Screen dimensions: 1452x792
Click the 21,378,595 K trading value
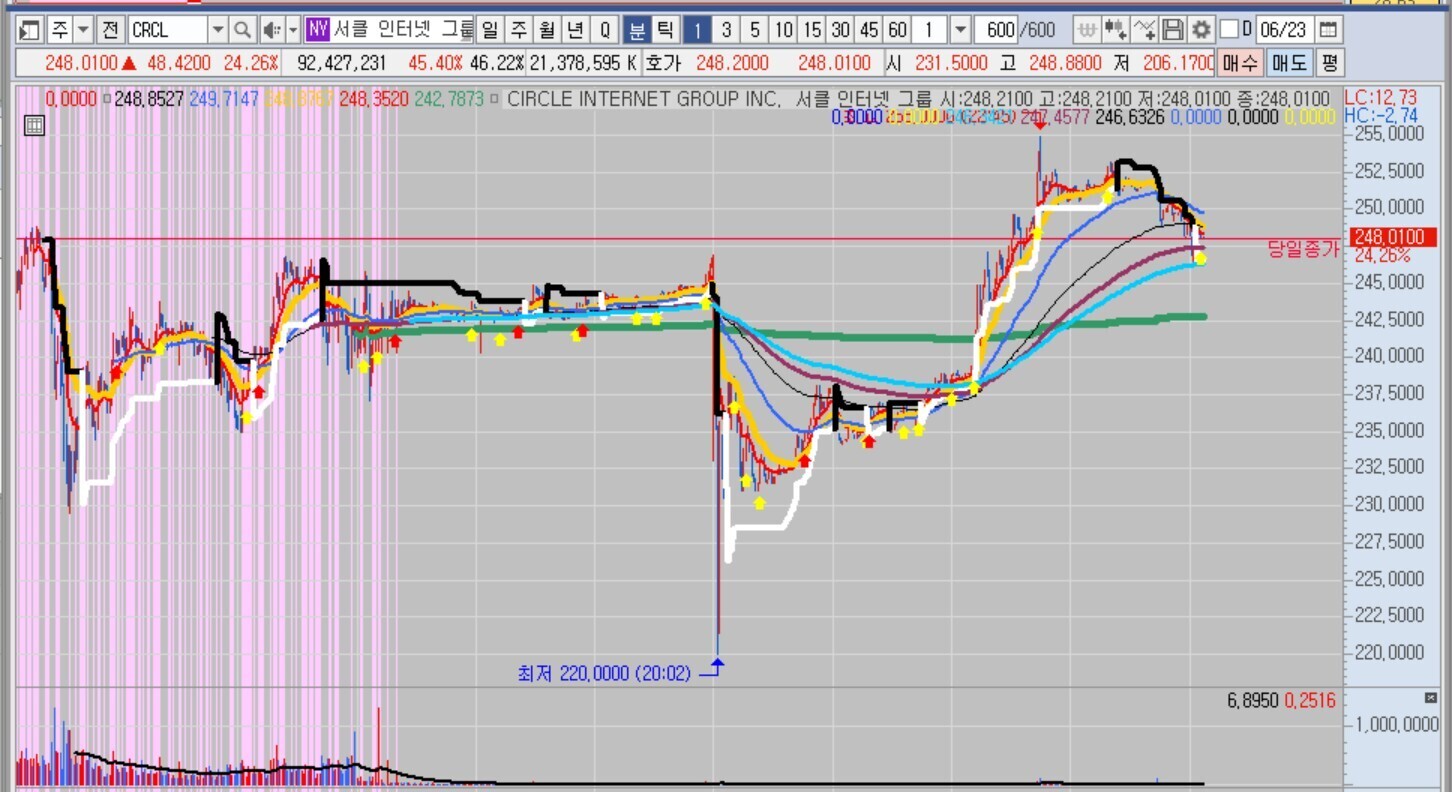(582, 63)
